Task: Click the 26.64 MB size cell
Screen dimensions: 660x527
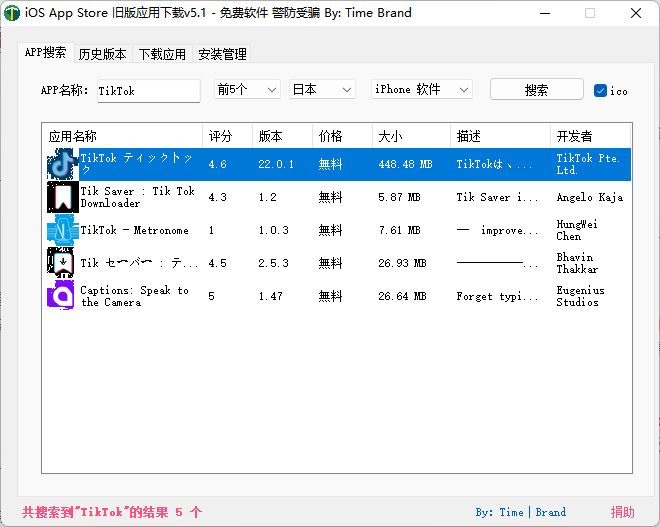Action: (x=402, y=296)
